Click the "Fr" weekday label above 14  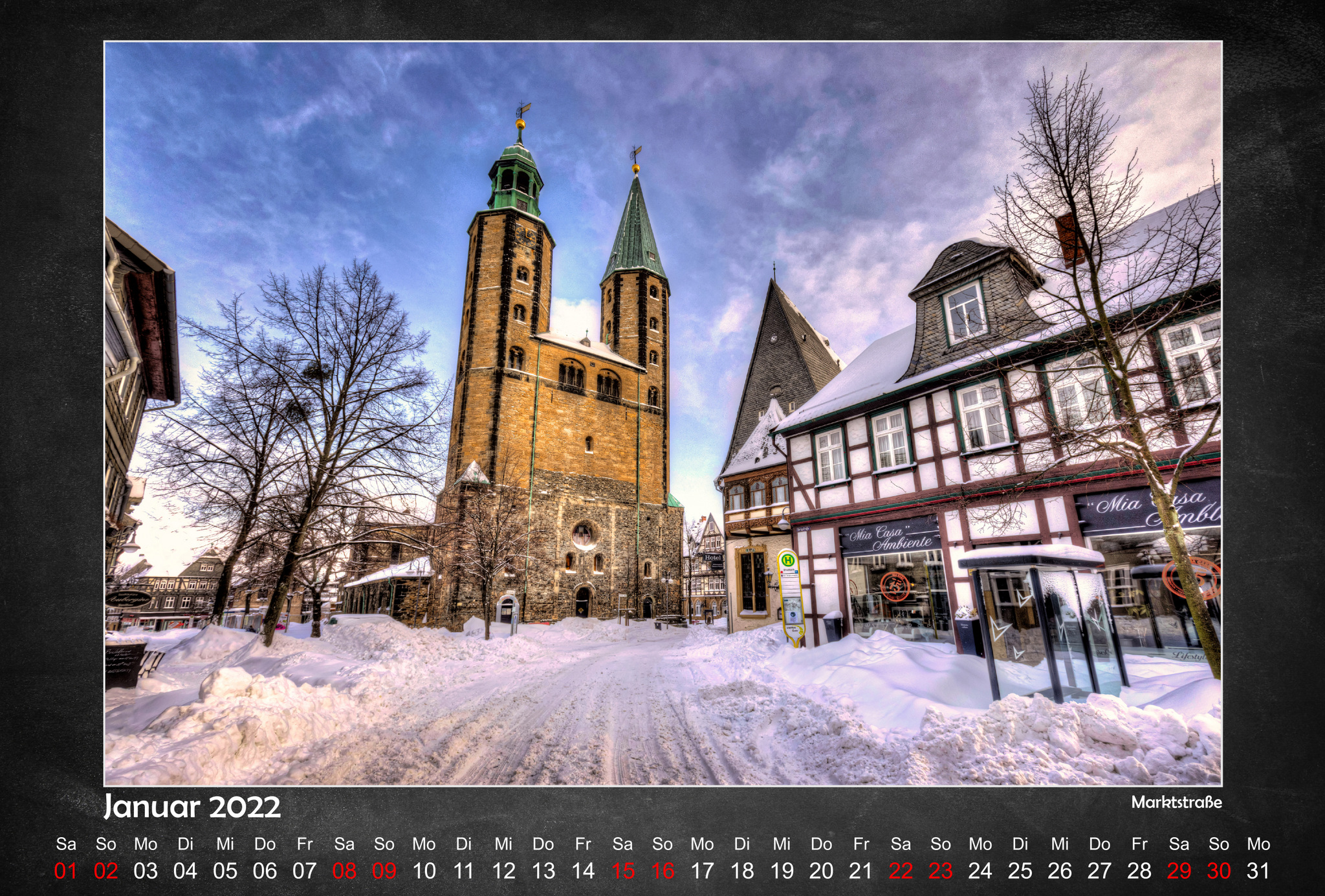pyautogui.click(x=583, y=844)
